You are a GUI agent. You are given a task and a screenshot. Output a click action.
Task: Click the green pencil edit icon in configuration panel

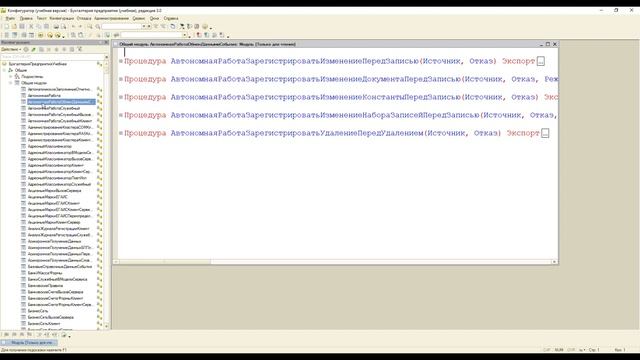tap(33, 49)
